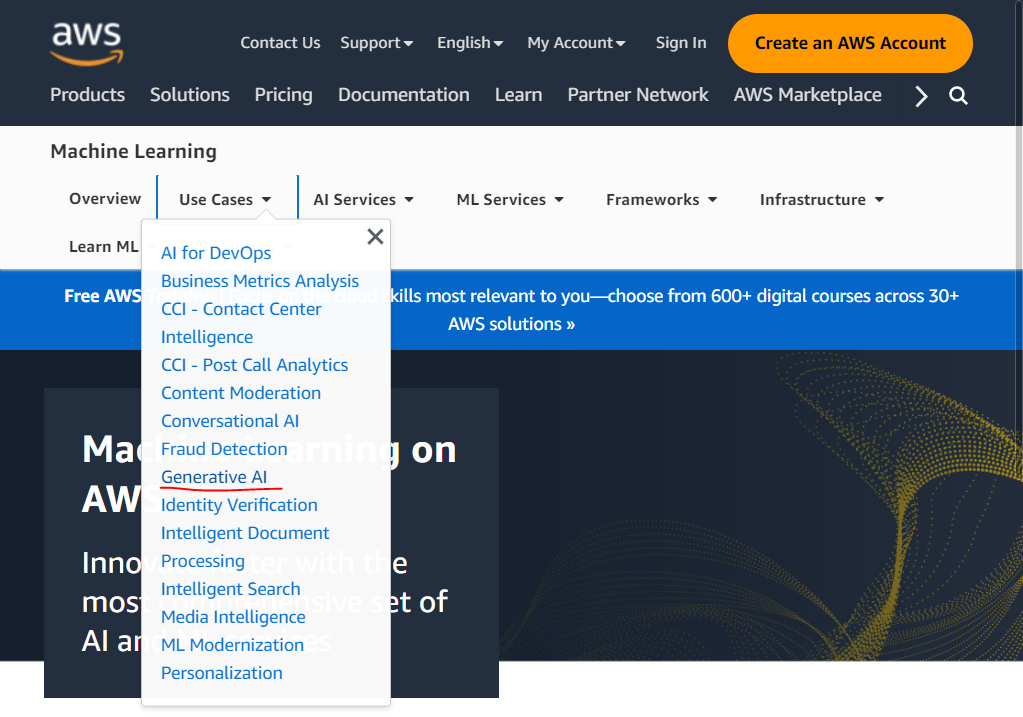Open AWS Marketplace menu item
Viewport: 1023px width, 717px height.
tap(807, 95)
